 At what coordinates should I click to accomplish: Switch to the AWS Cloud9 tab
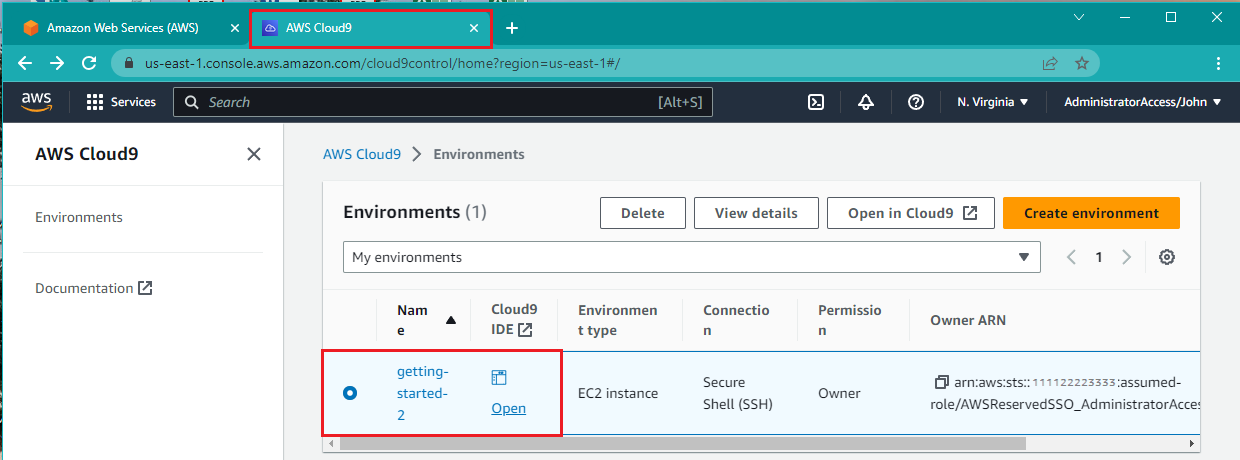(x=370, y=28)
